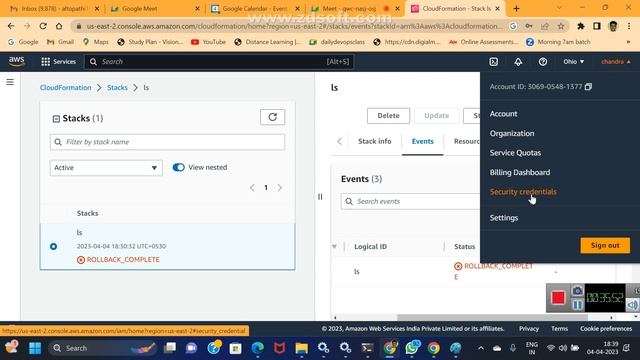
Task: Switch to the Google Calendar browser tab
Action: 255,9
